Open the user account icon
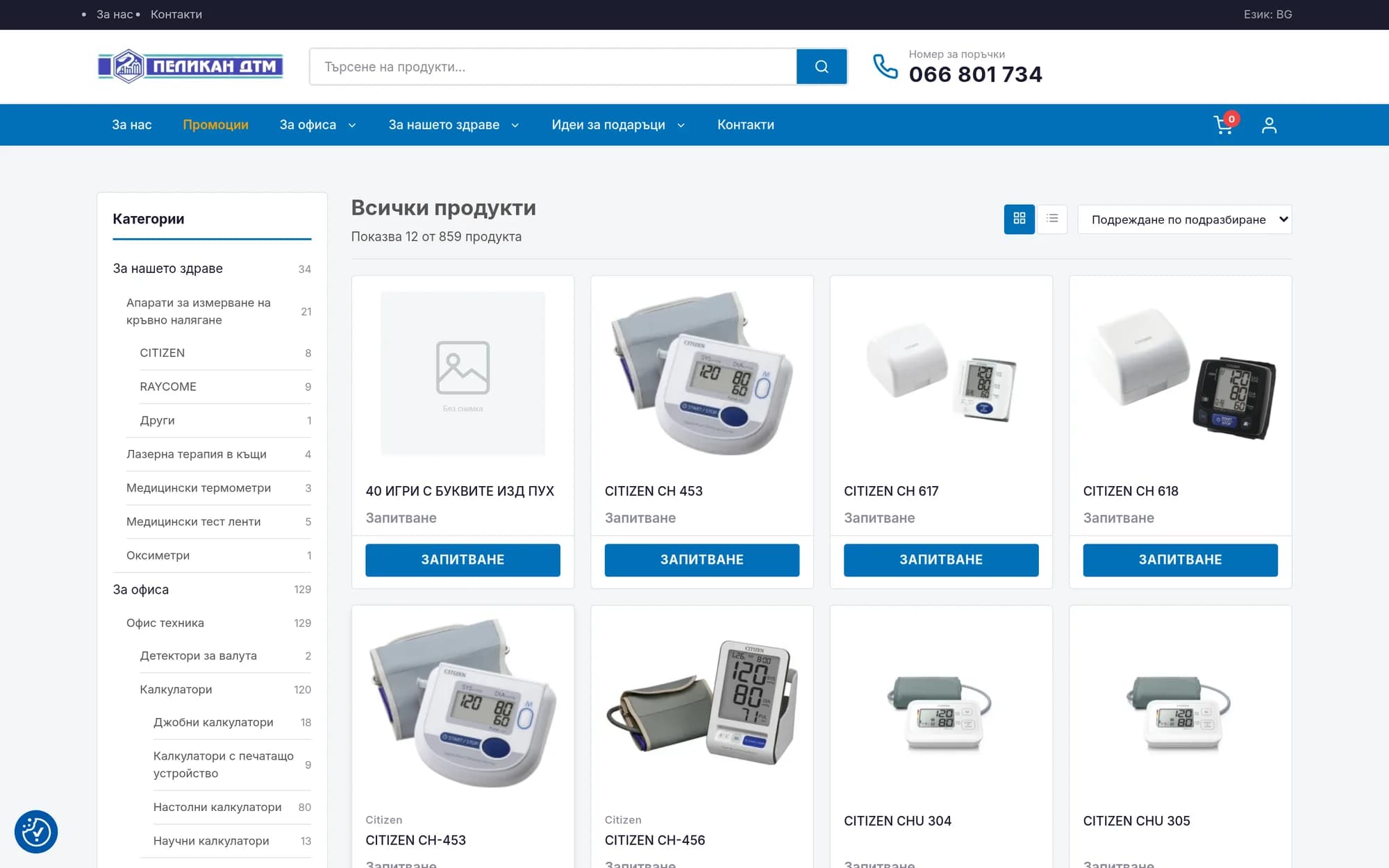The width and height of the screenshot is (1389, 868). point(1269,125)
